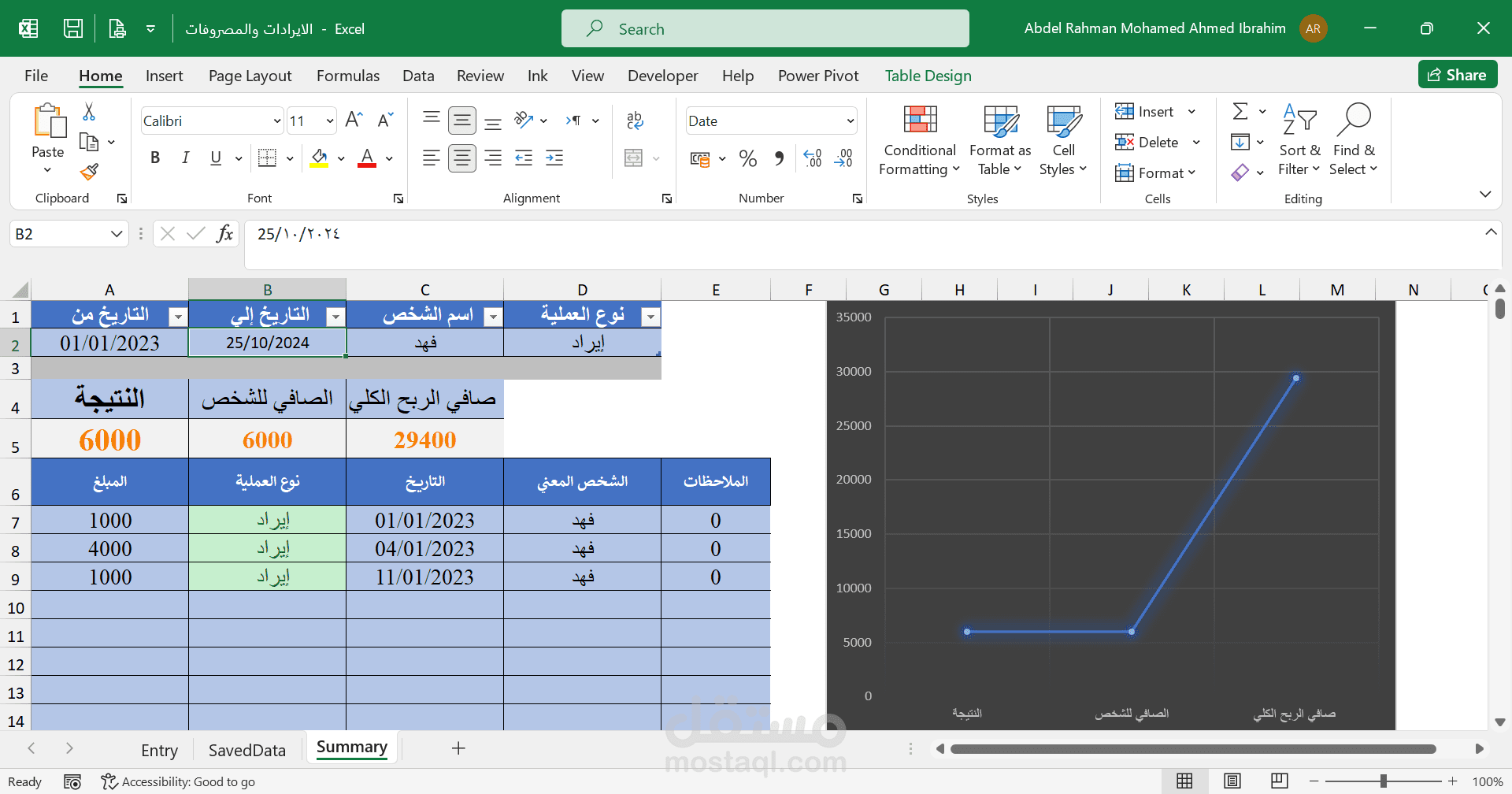This screenshot has height=794, width=1512.
Task: Toggle italic formatting
Action: 186,158
